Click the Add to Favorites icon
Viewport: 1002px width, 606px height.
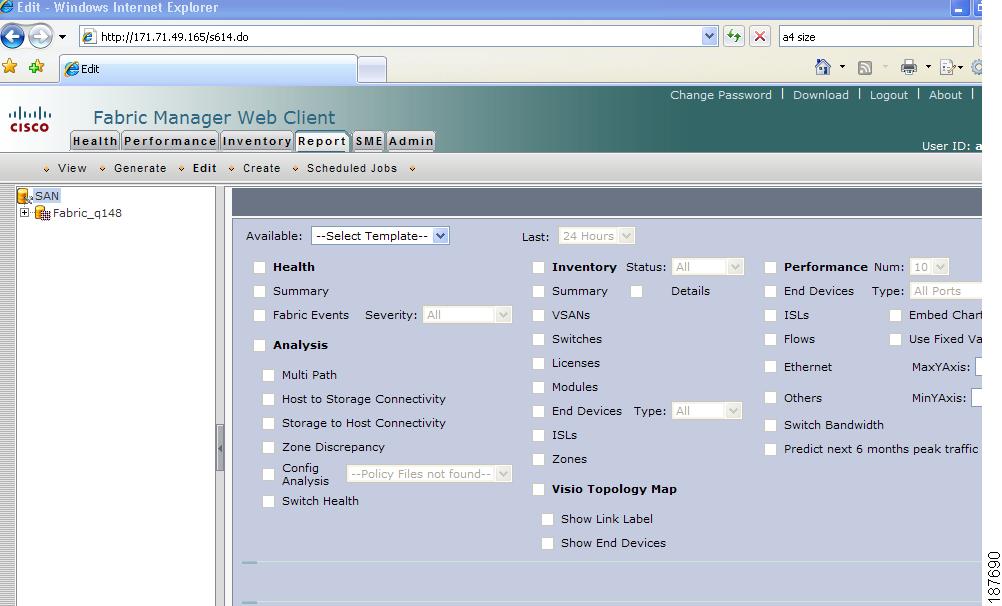36,66
